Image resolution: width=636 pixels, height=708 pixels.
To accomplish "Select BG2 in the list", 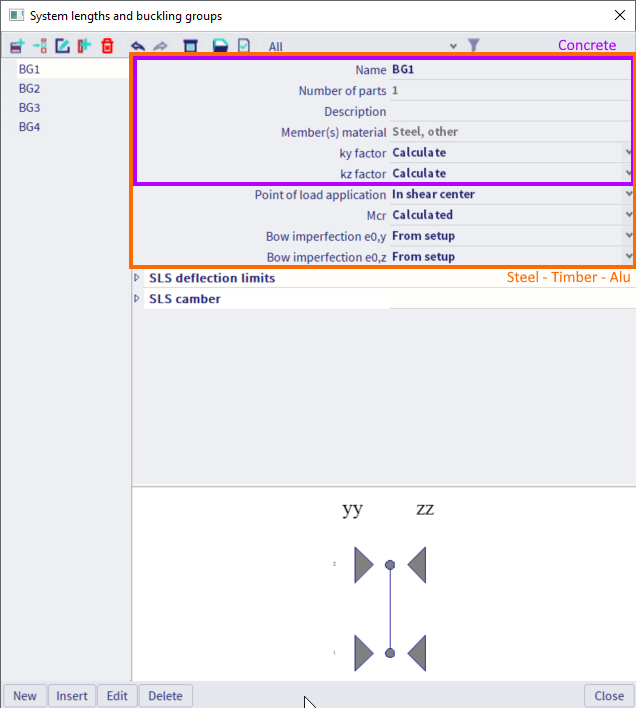I will click(x=30, y=89).
